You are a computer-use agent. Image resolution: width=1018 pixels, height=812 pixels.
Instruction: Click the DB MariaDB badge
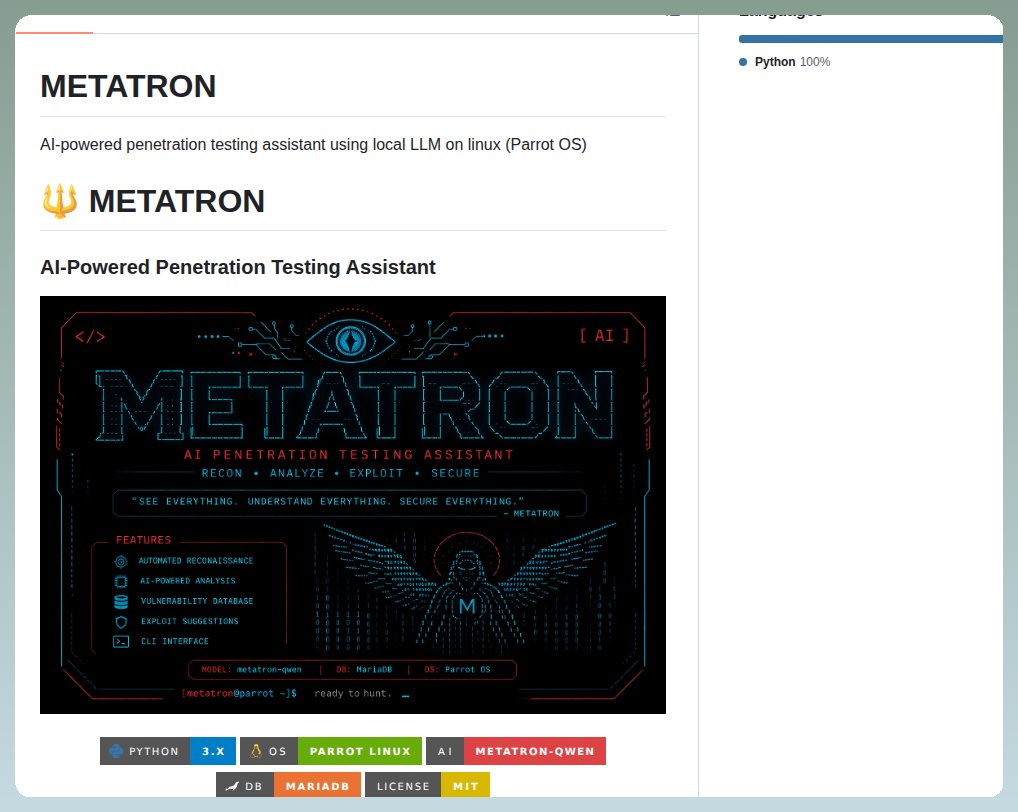[288, 785]
